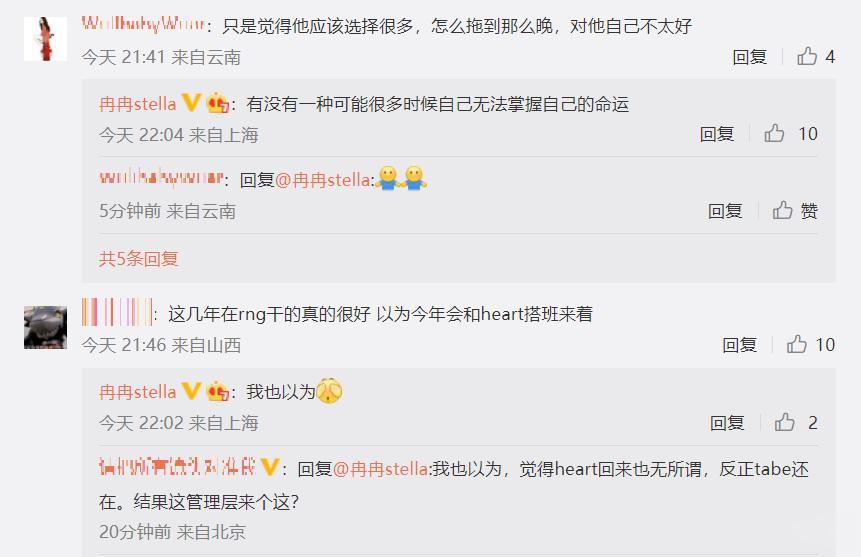Click the crown badge beside 冉冉stella's 22:02 reply
861x557 pixels.
[x=217, y=392]
